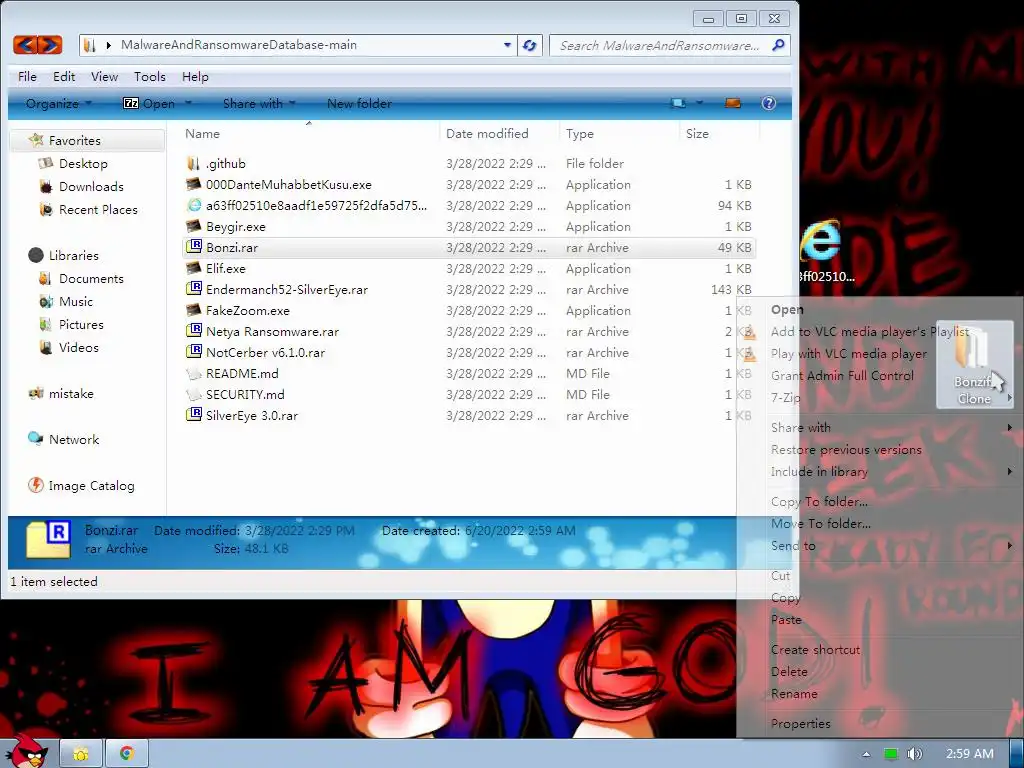
Task: Click the a63ff02510e8 application icon in list
Action: click(193, 205)
